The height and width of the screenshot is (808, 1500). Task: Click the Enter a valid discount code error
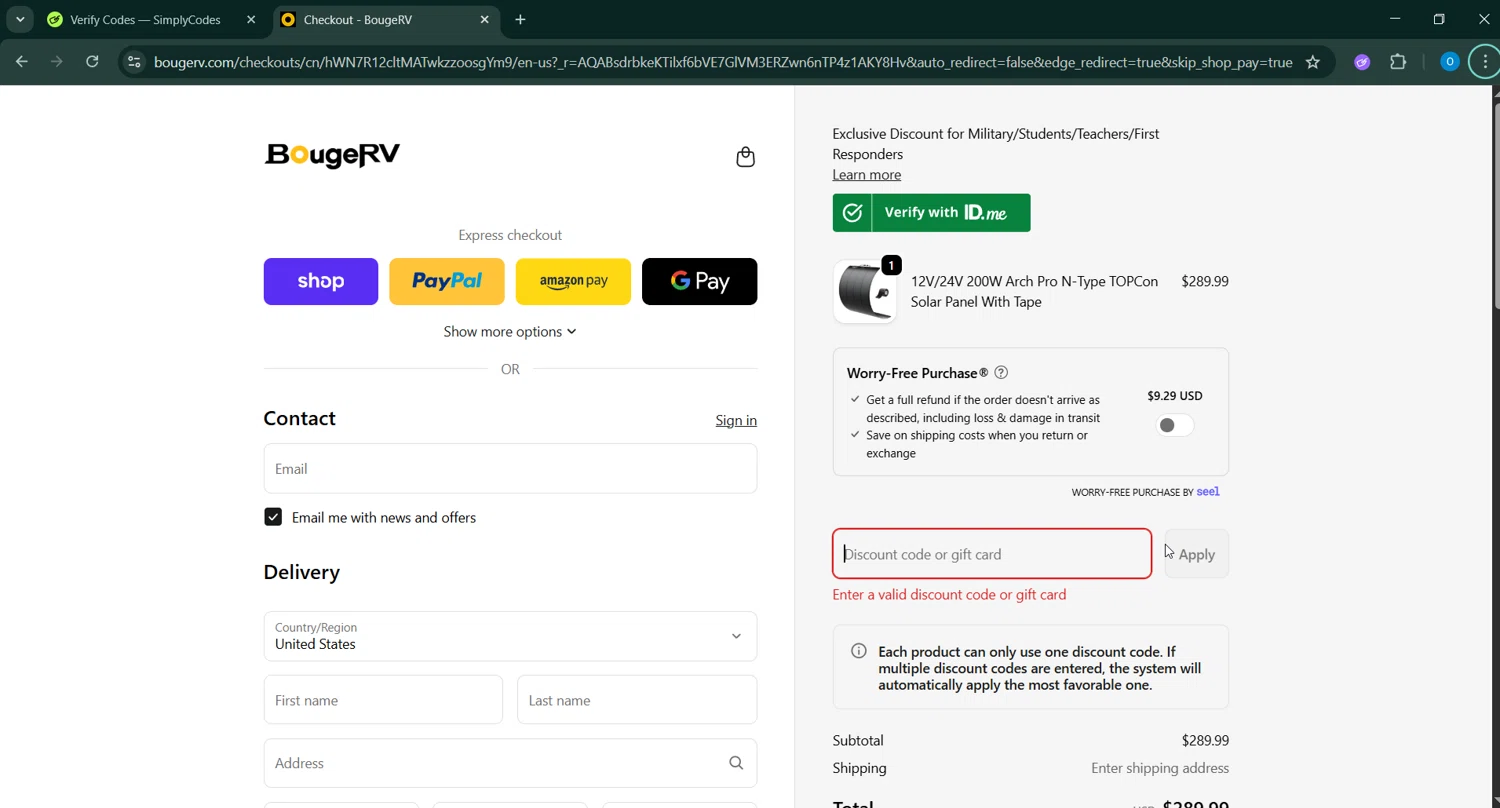949,595
